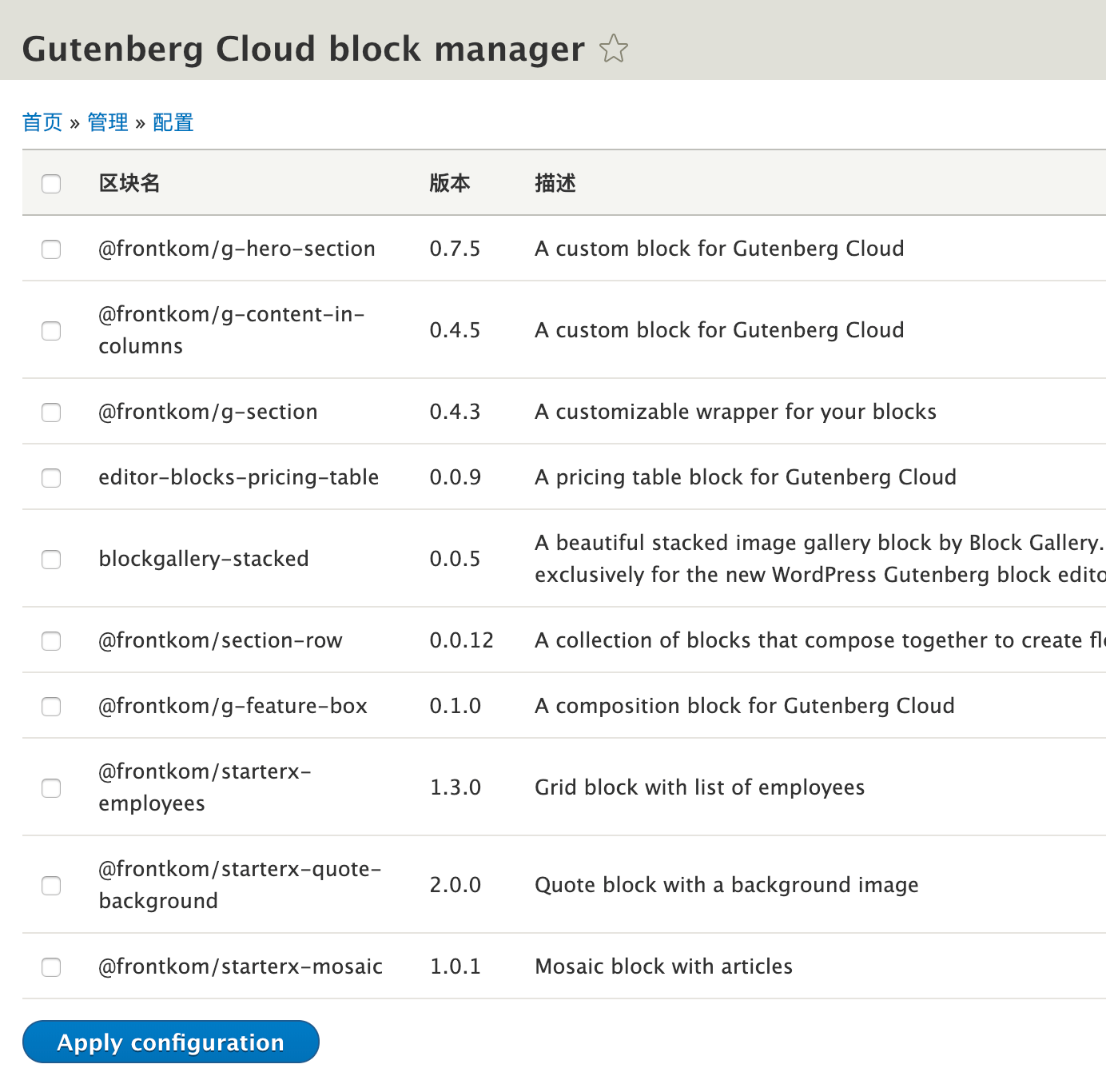Image resolution: width=1106 pixels, height=1092 pixels.
Task: Click 'A pricing table block for Gutenberg Cloud'
Action: [x=746, y=477]
